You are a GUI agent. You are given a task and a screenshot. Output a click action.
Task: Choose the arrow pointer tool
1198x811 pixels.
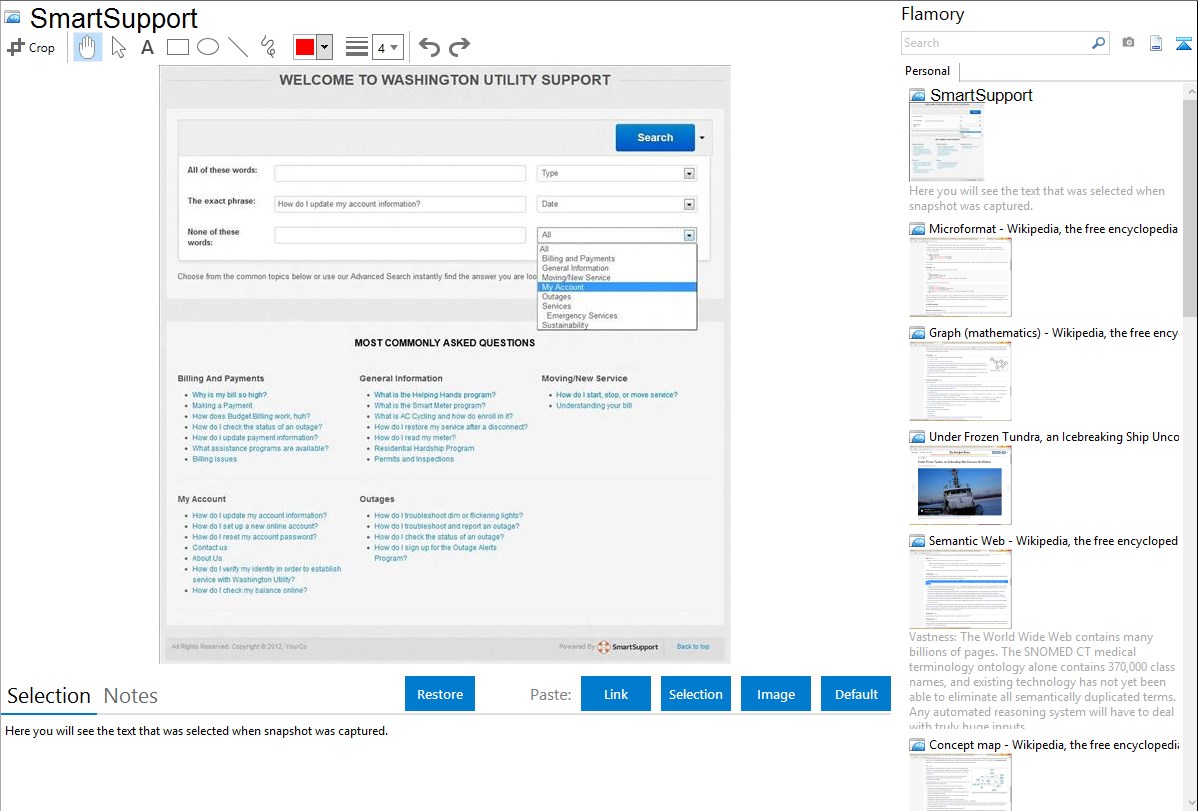[x=119, y=47]
